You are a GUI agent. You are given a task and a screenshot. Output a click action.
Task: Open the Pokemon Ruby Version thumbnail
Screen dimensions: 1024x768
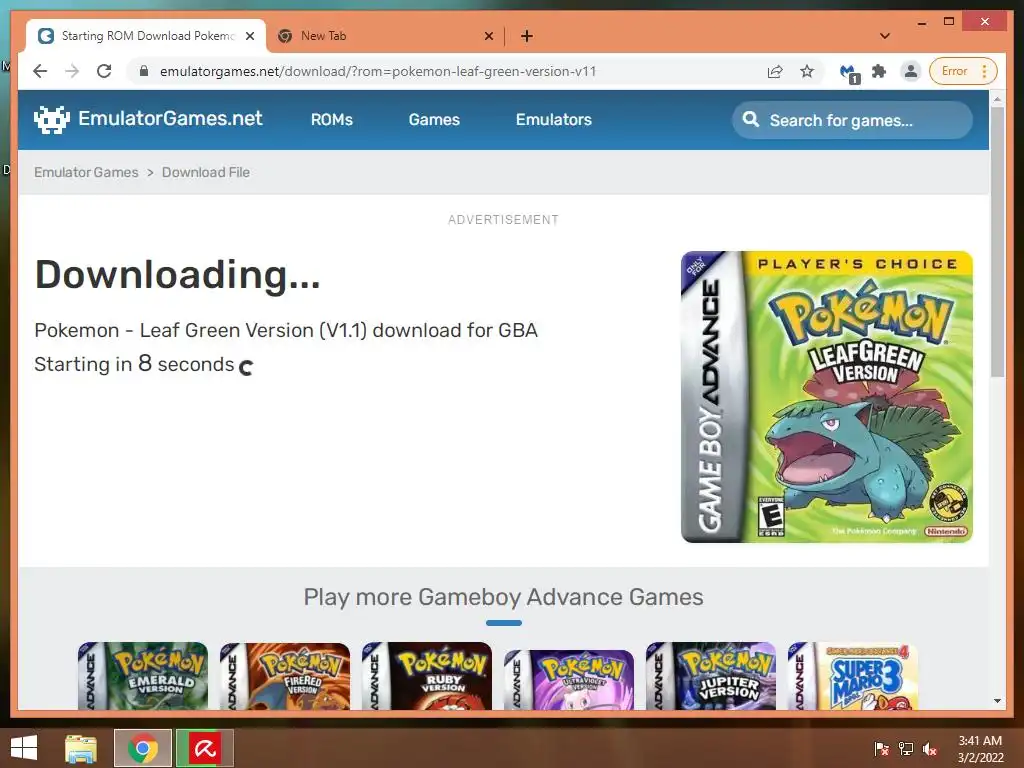426,676
